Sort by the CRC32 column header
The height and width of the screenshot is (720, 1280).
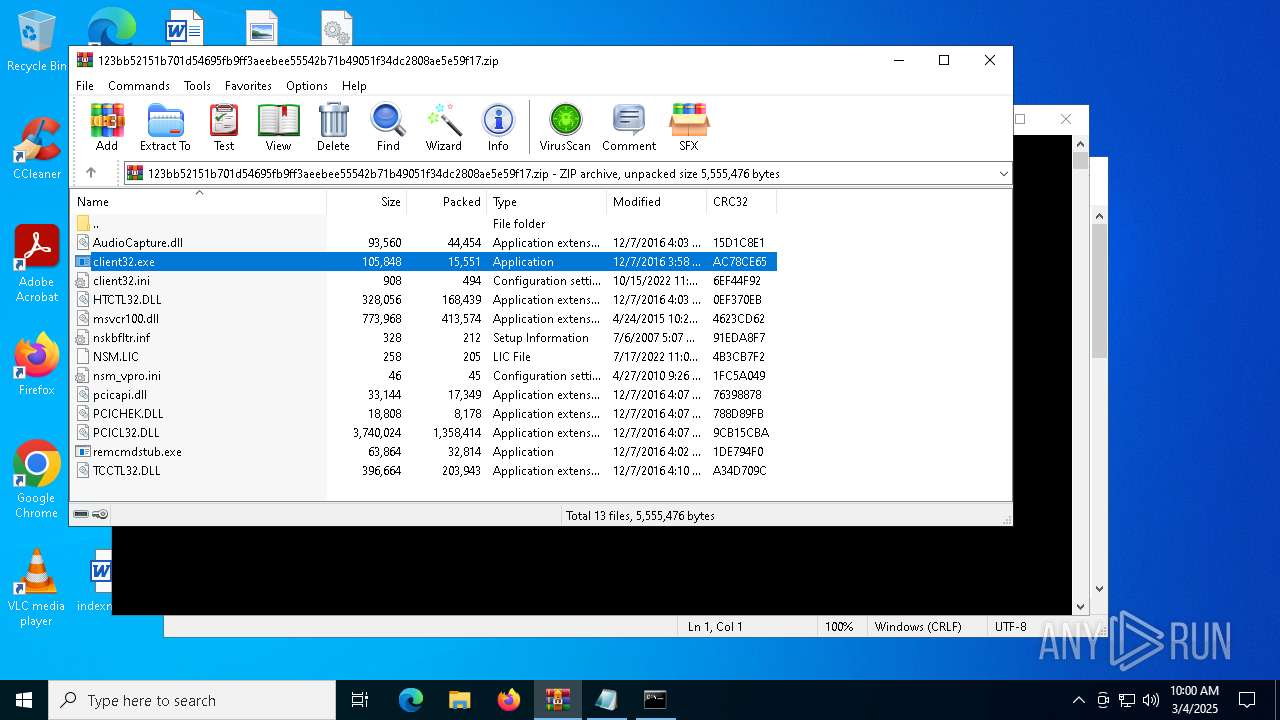coord(741,202)
